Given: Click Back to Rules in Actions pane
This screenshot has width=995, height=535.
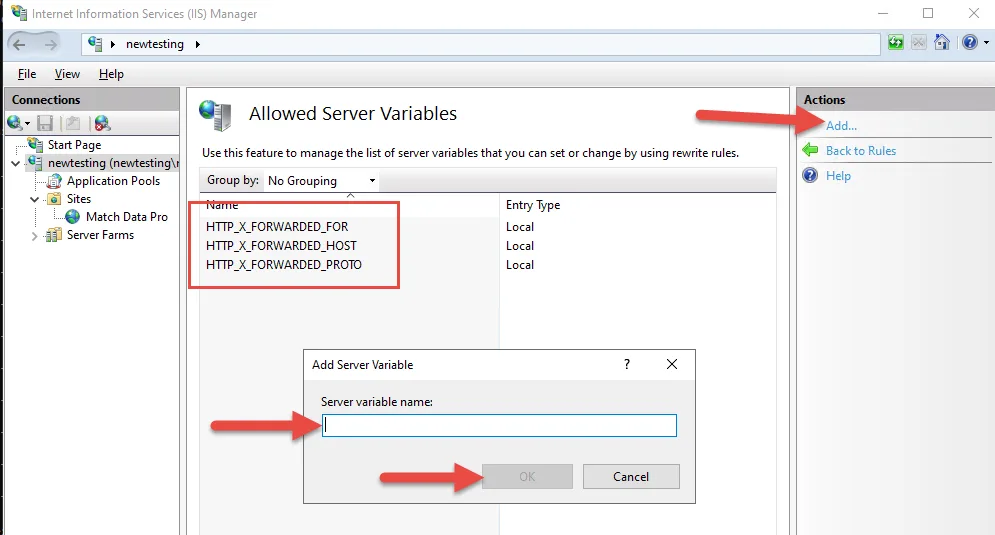Looking at the screenshot, I should pos(860,151).
